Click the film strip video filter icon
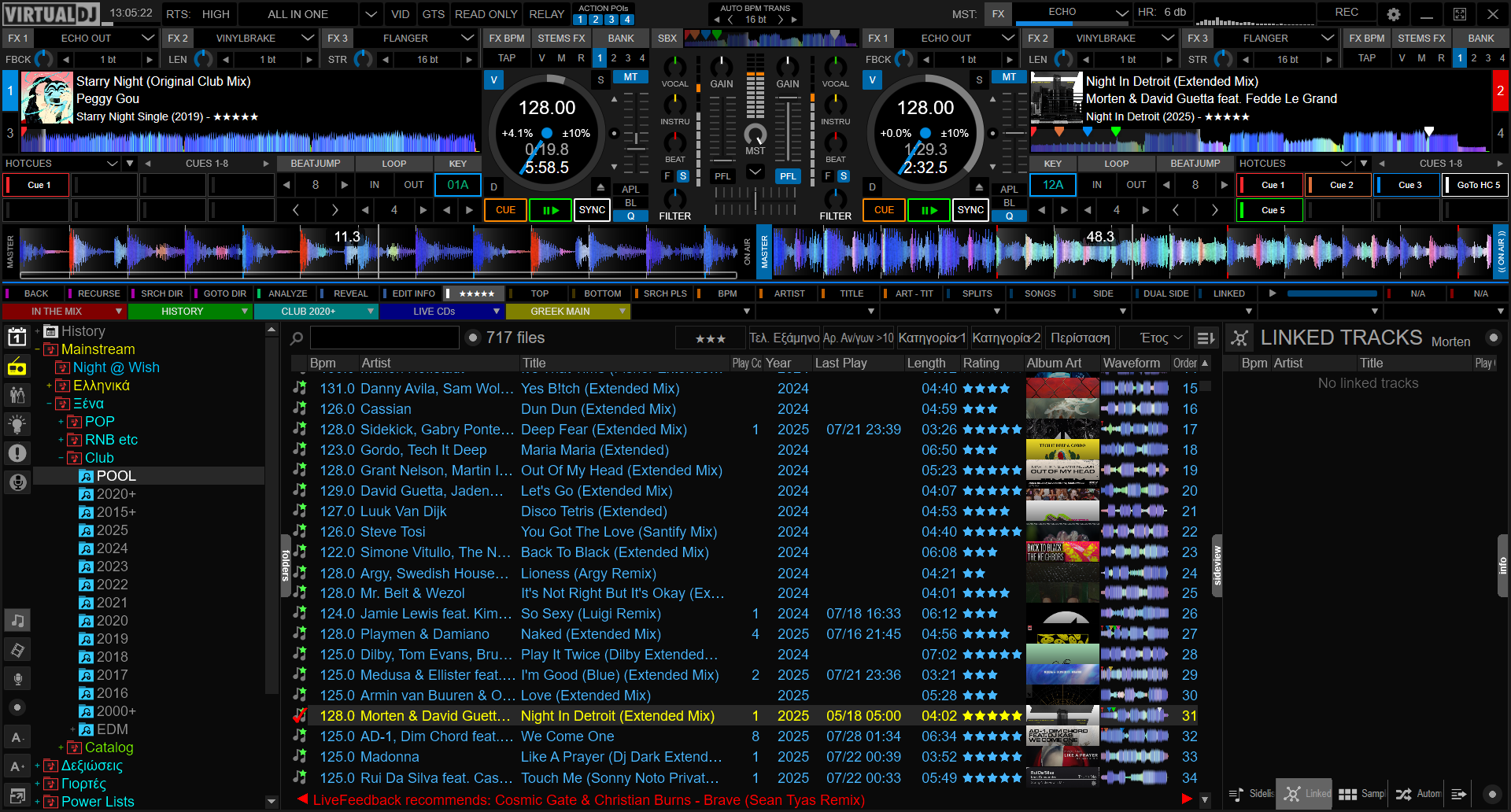Viewport: 1511px width, 812px height. 17,650
